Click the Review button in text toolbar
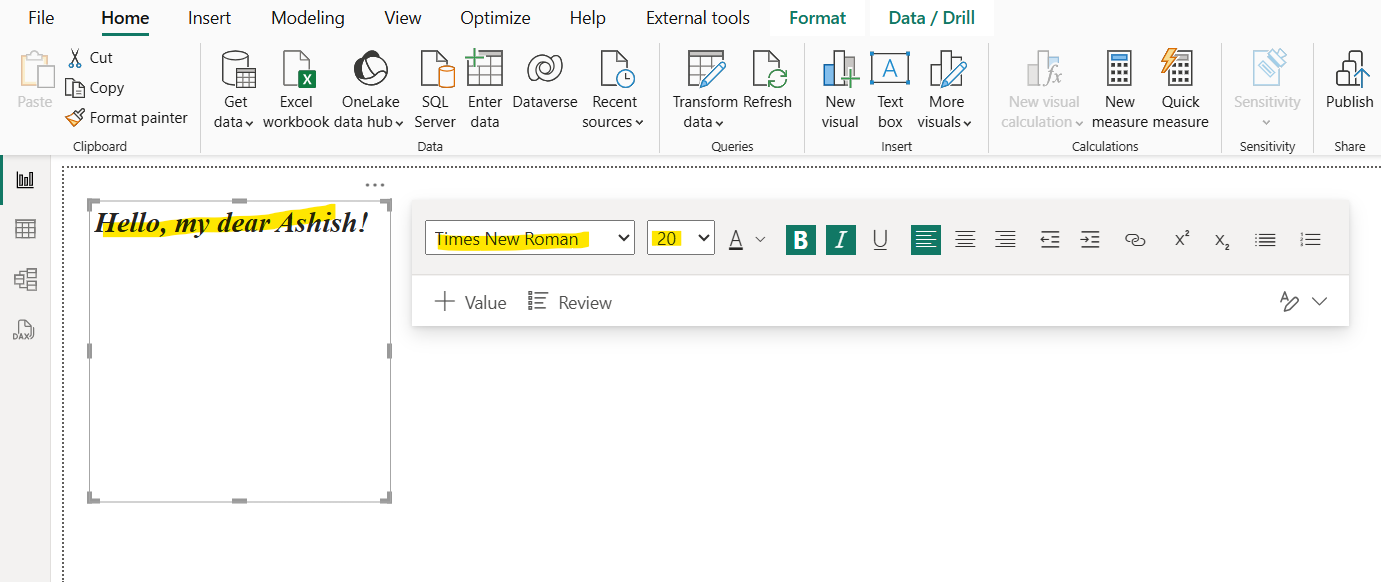 click(x=569, y=301)
